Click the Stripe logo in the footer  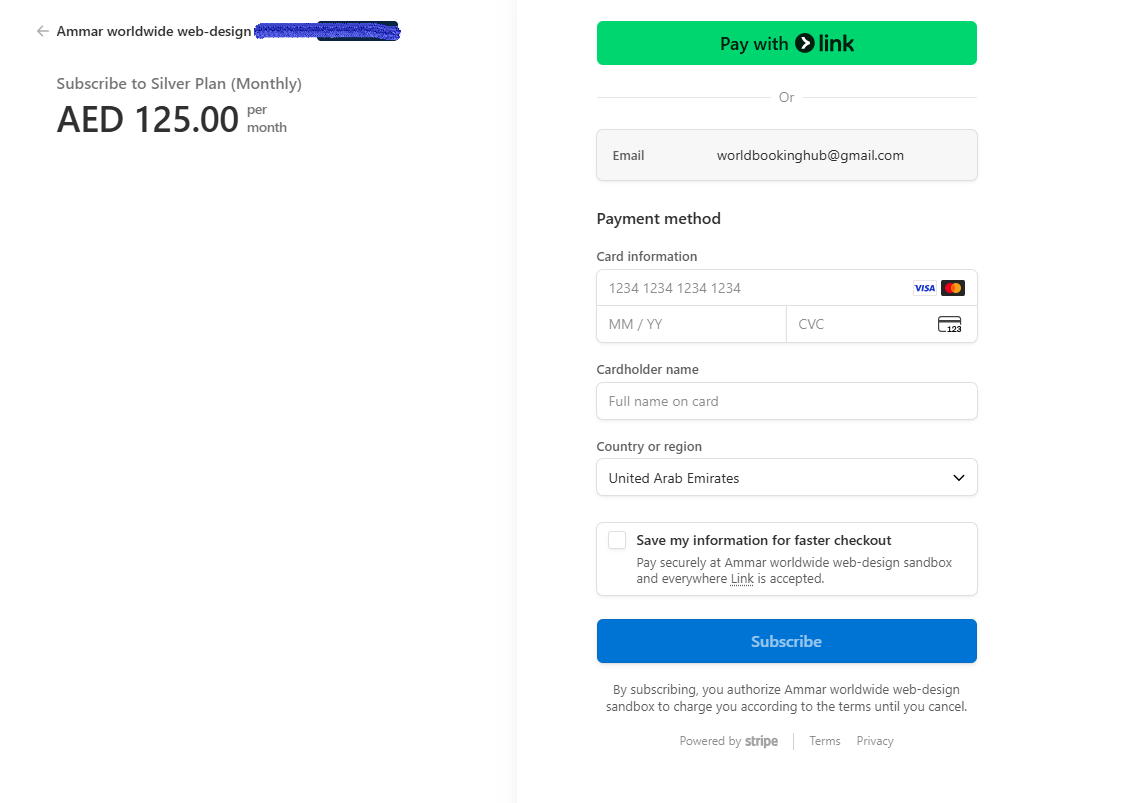(x=761, y=741)
